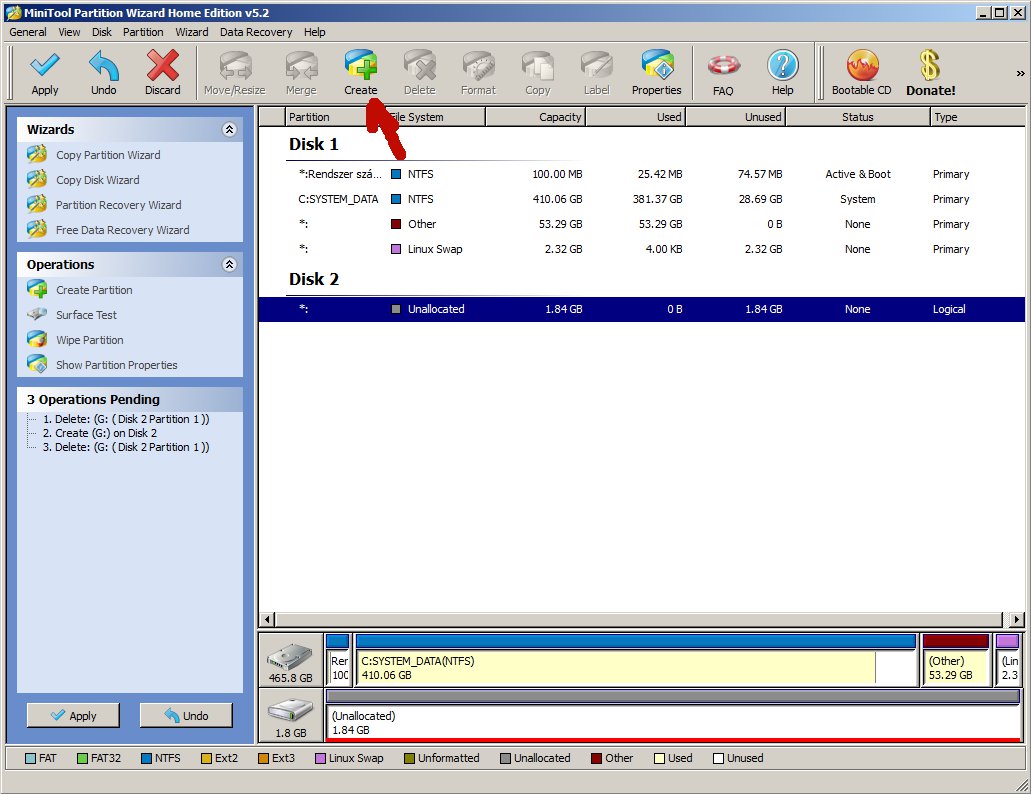Select pending operation 2 Create (G:)
This screenshot has width=1031, height=794.
pos(99,433)
